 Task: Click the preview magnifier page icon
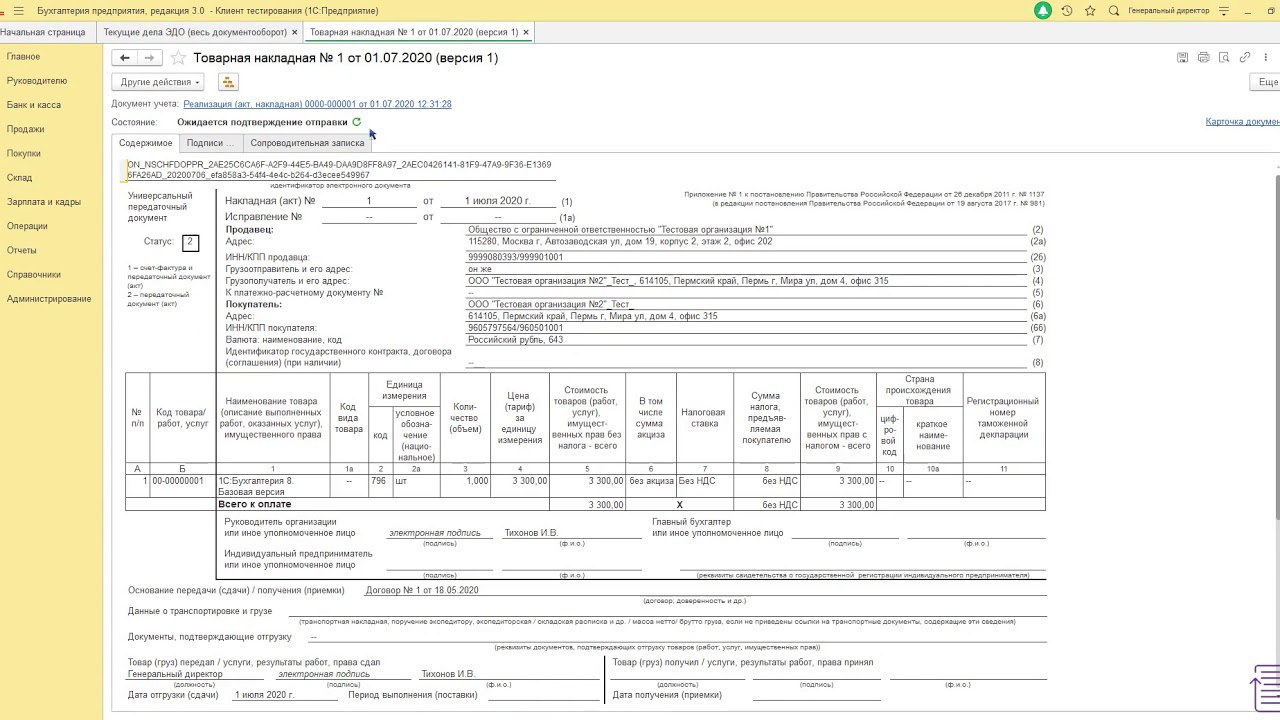[1225, 58]
